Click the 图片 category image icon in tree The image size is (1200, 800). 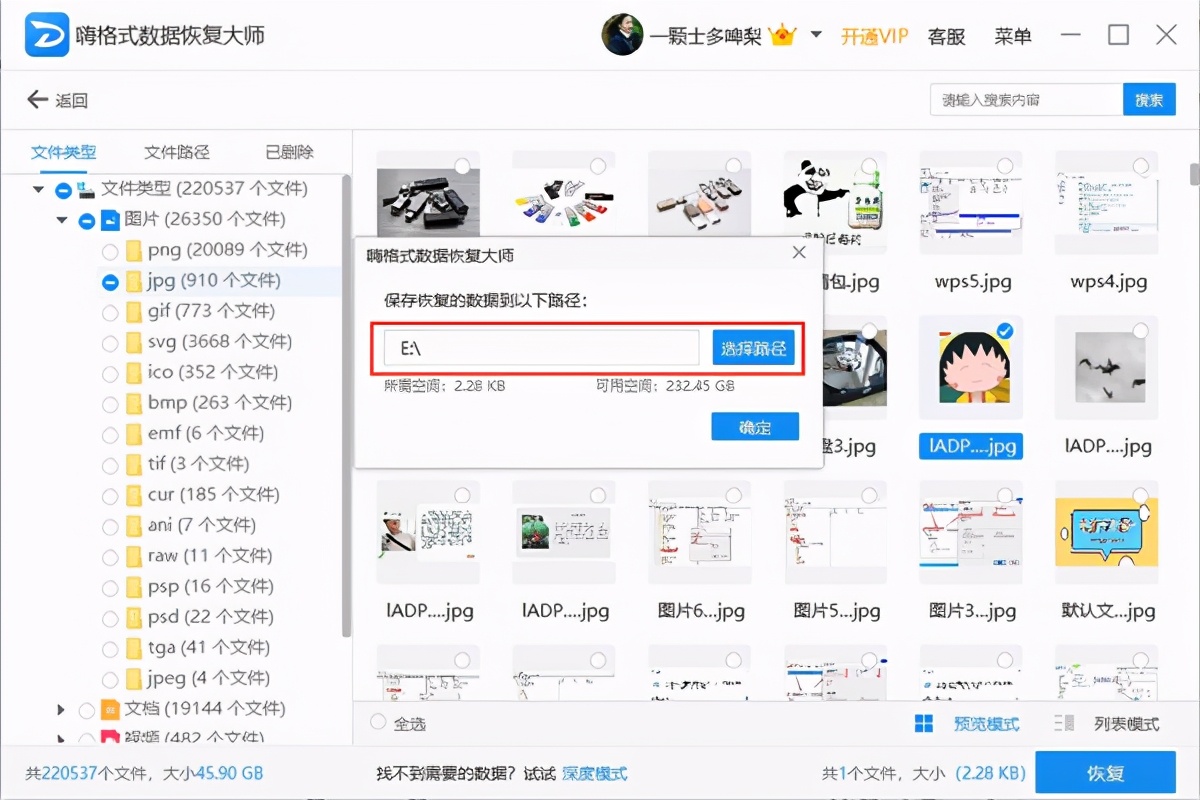click(x=110, y=219)
